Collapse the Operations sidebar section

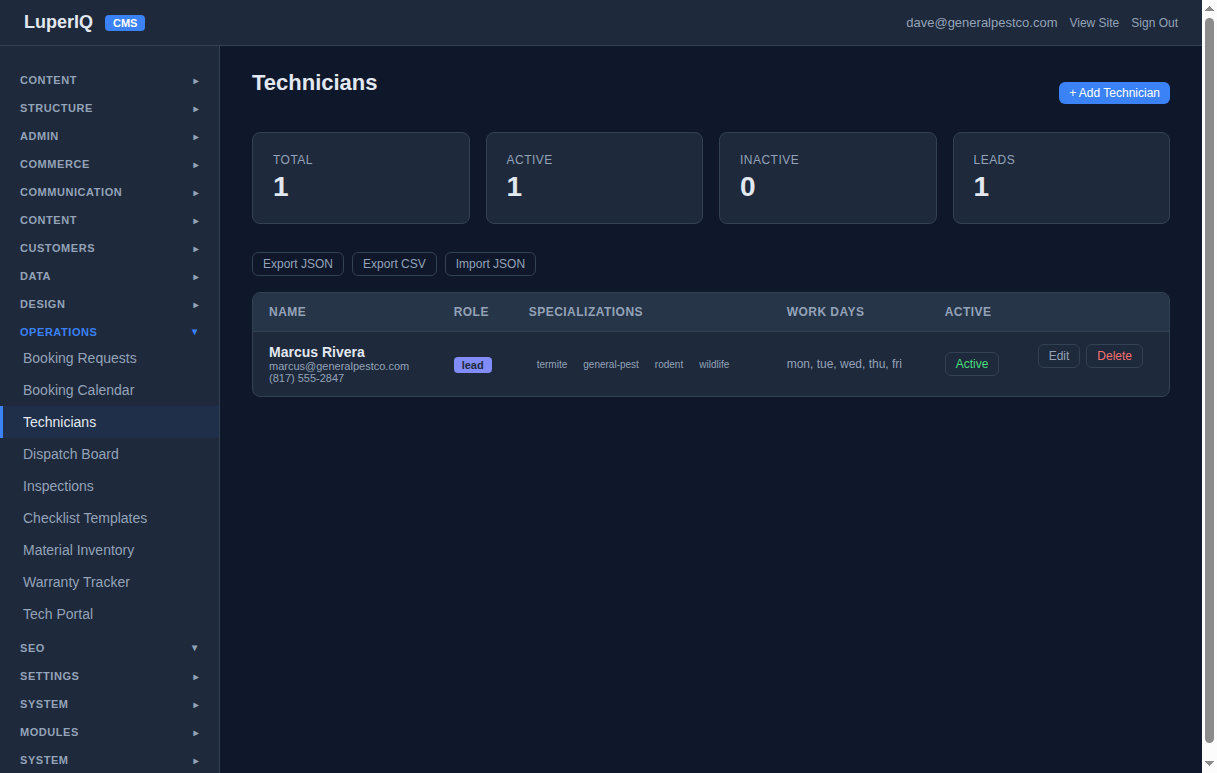109,332
